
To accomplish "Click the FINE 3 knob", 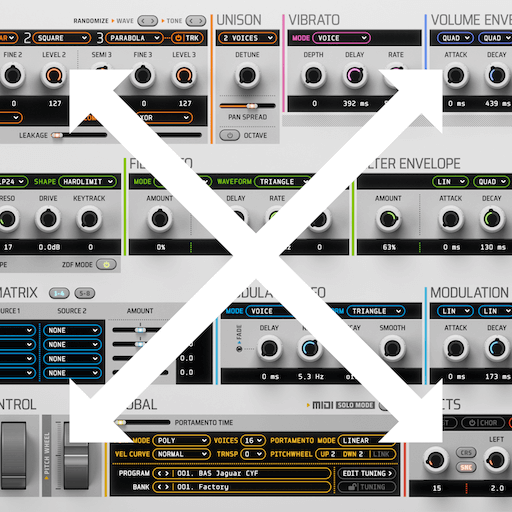I will (143, 75).
